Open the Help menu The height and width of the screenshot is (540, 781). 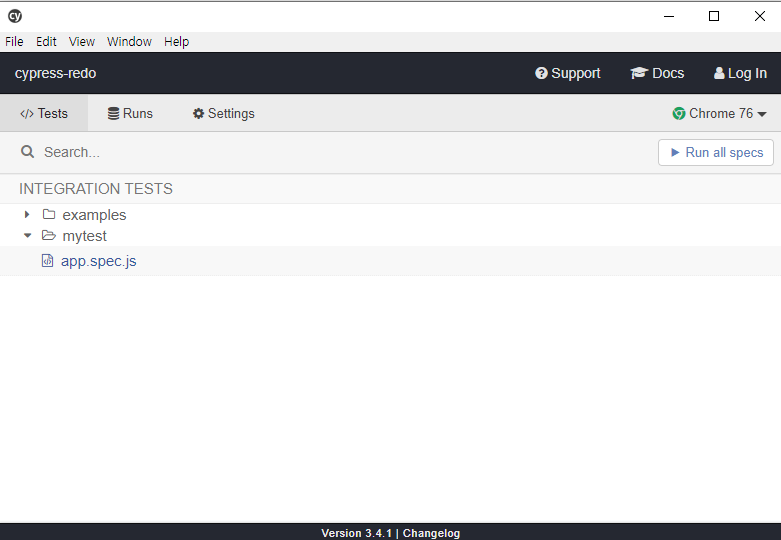click(x=177, y=42)
